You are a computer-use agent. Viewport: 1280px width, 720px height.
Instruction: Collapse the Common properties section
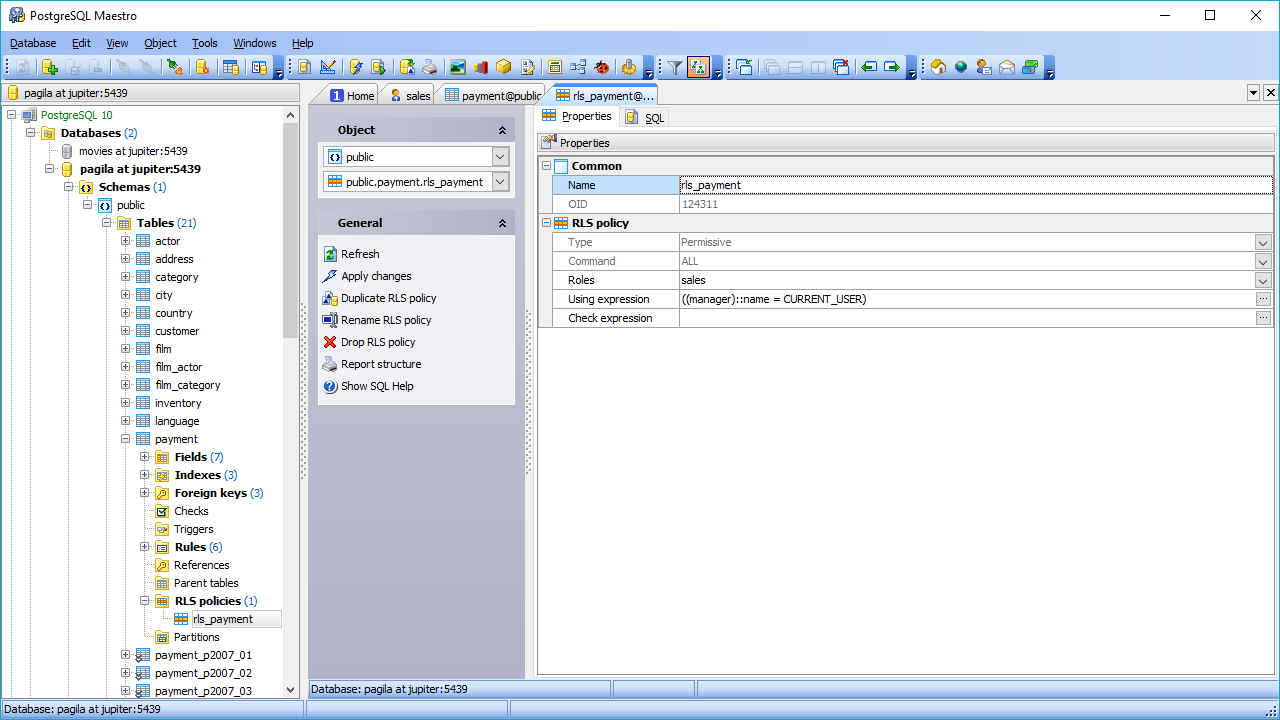[546, 166]
